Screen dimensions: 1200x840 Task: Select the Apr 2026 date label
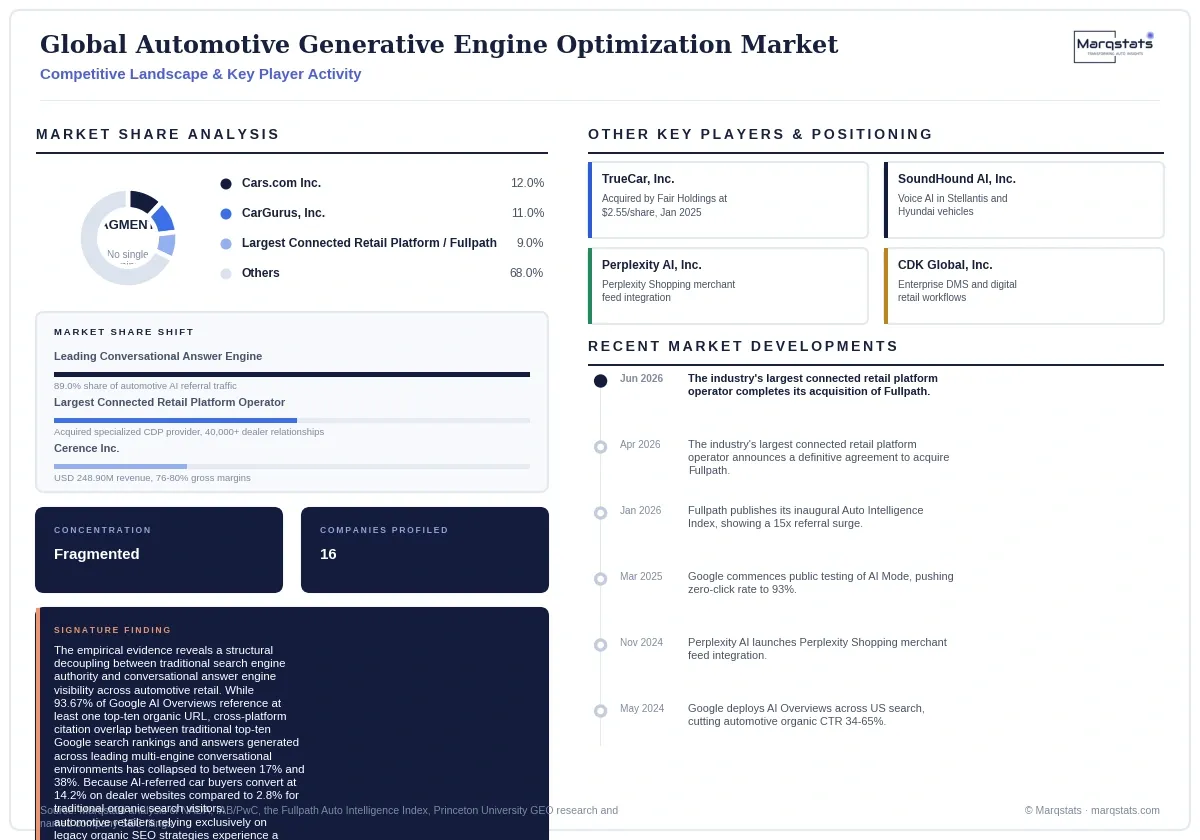coord(640,445)
